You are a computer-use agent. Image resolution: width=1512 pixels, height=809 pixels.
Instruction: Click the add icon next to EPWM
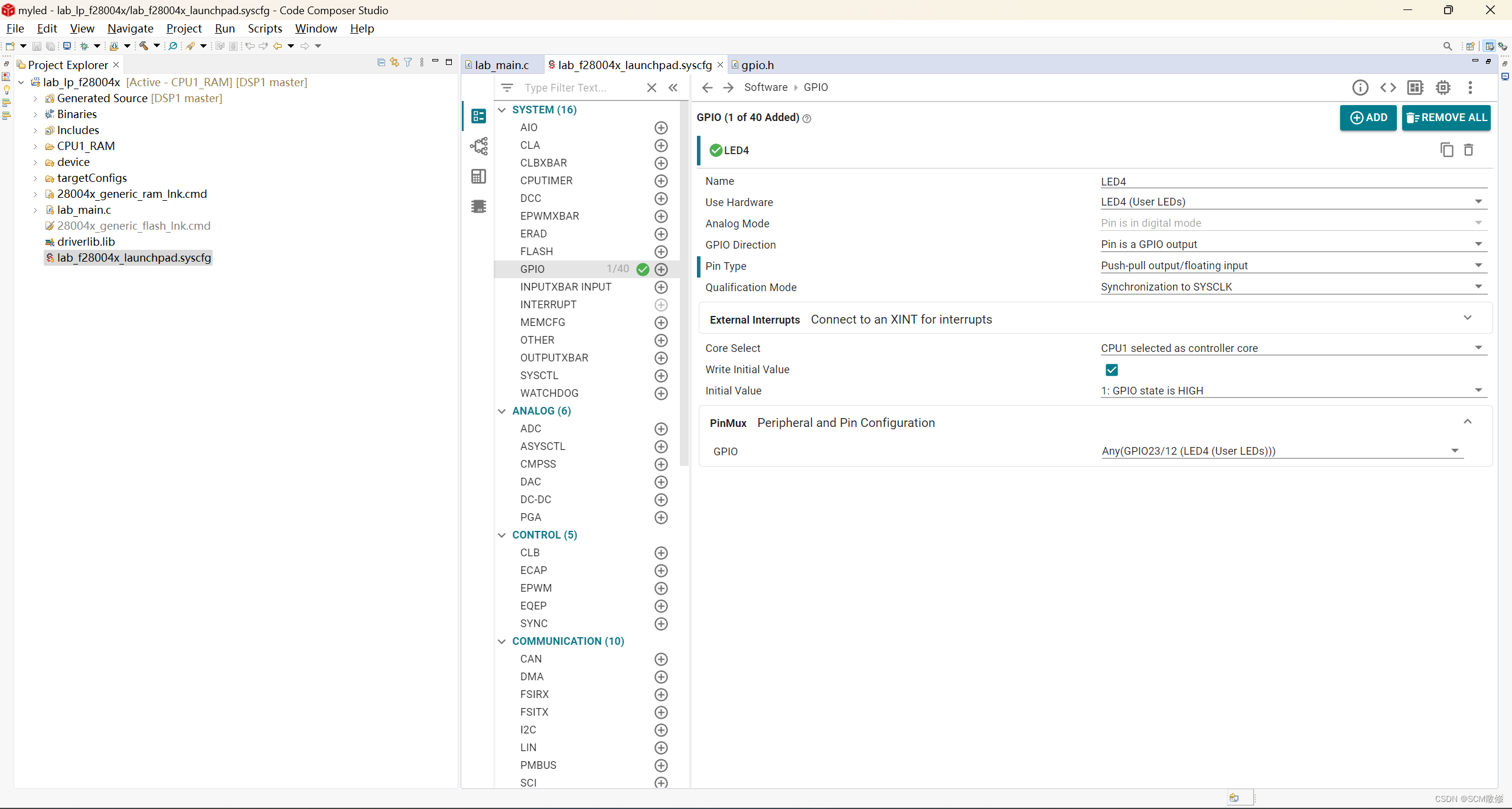[661, 588]
